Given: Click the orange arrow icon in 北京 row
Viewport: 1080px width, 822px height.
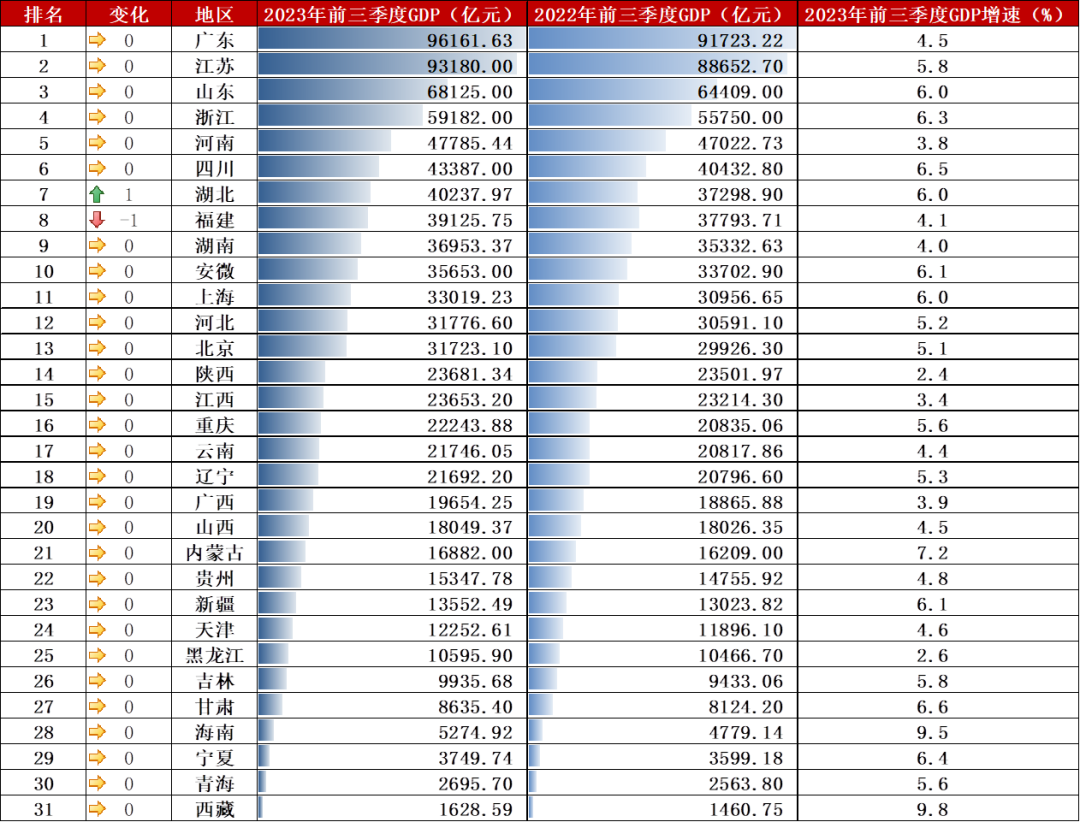Looking at the screenshot, I should pyautogui.click(x=97, y=348).
